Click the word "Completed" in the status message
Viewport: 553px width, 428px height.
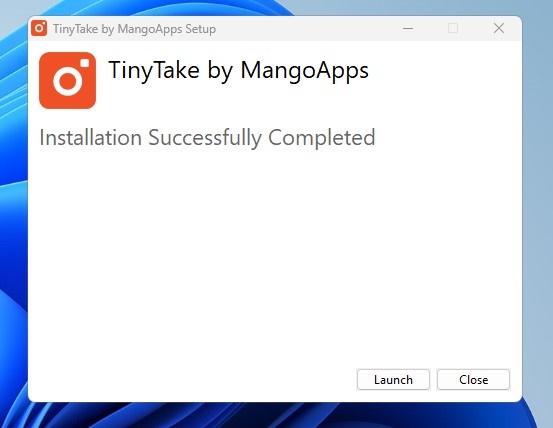click(x=322, y=138)
